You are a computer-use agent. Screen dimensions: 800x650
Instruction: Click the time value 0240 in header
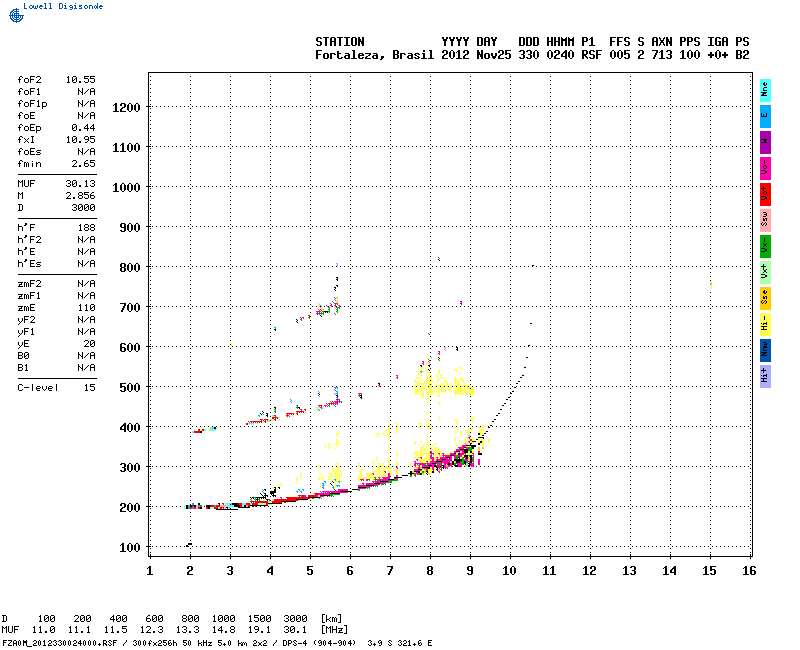tap(560, 55)
